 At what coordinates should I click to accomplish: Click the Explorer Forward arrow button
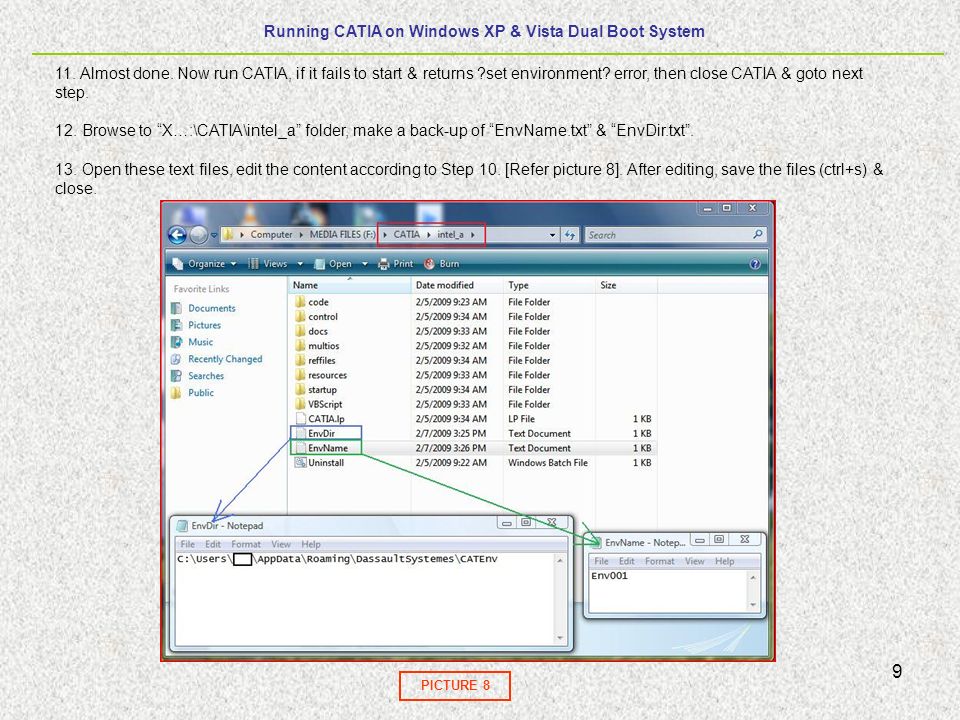point(198,235)
